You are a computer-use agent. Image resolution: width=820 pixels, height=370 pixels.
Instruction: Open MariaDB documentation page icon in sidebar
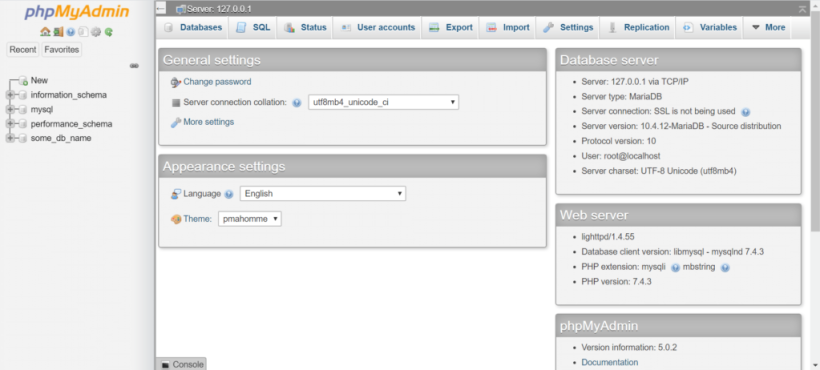pyautogui.click(x=83, y=32)
